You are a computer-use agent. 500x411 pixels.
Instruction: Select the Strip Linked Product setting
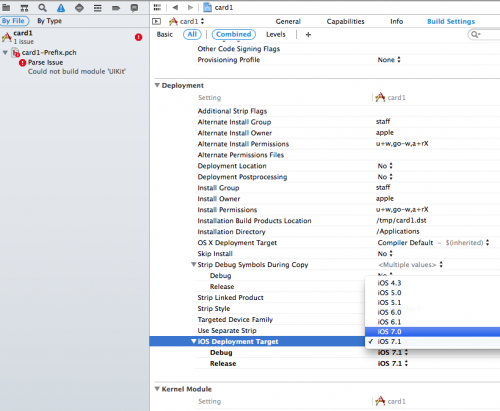pos(230,298)
